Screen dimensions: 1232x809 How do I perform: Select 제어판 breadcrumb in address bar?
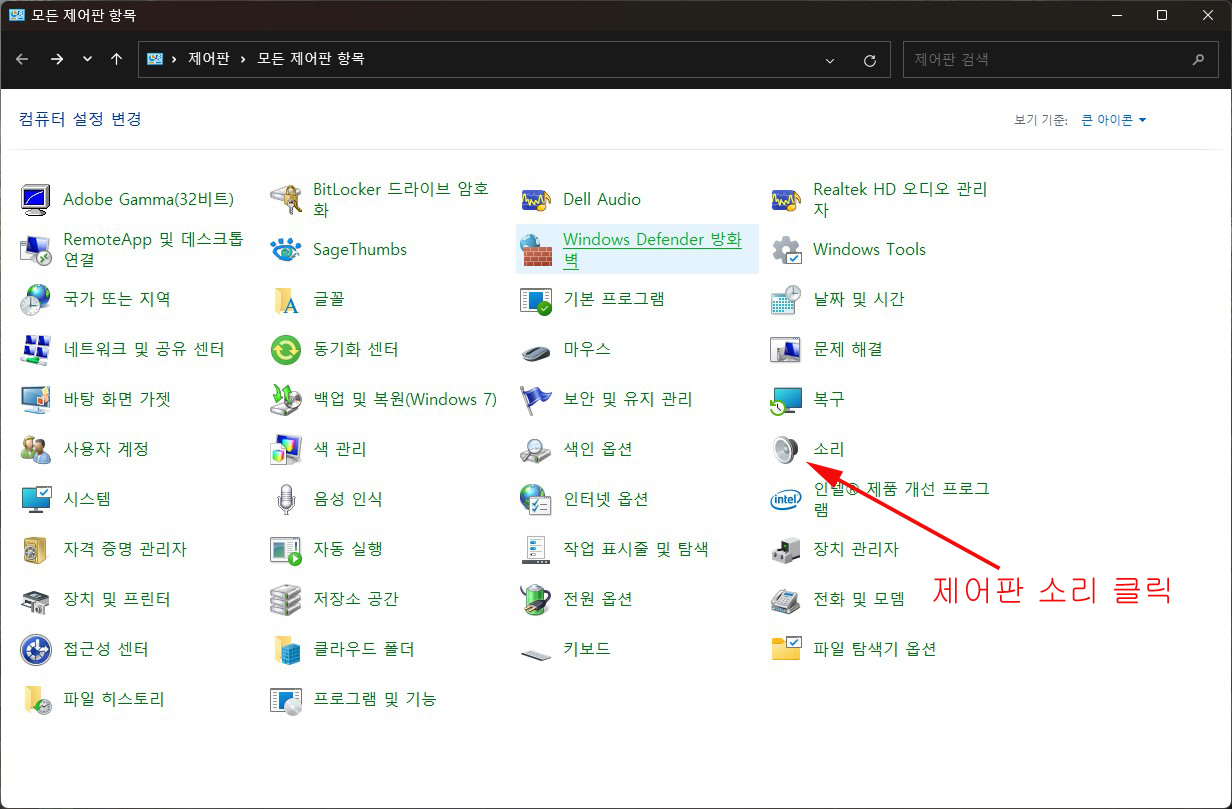coord(208,59)
